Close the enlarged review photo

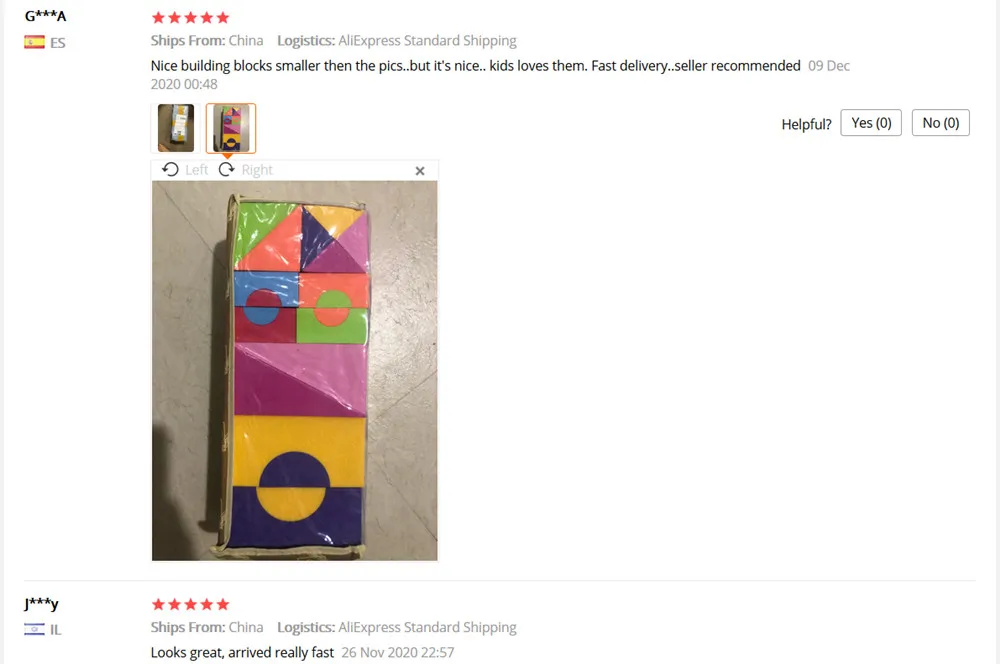[420, 171]
